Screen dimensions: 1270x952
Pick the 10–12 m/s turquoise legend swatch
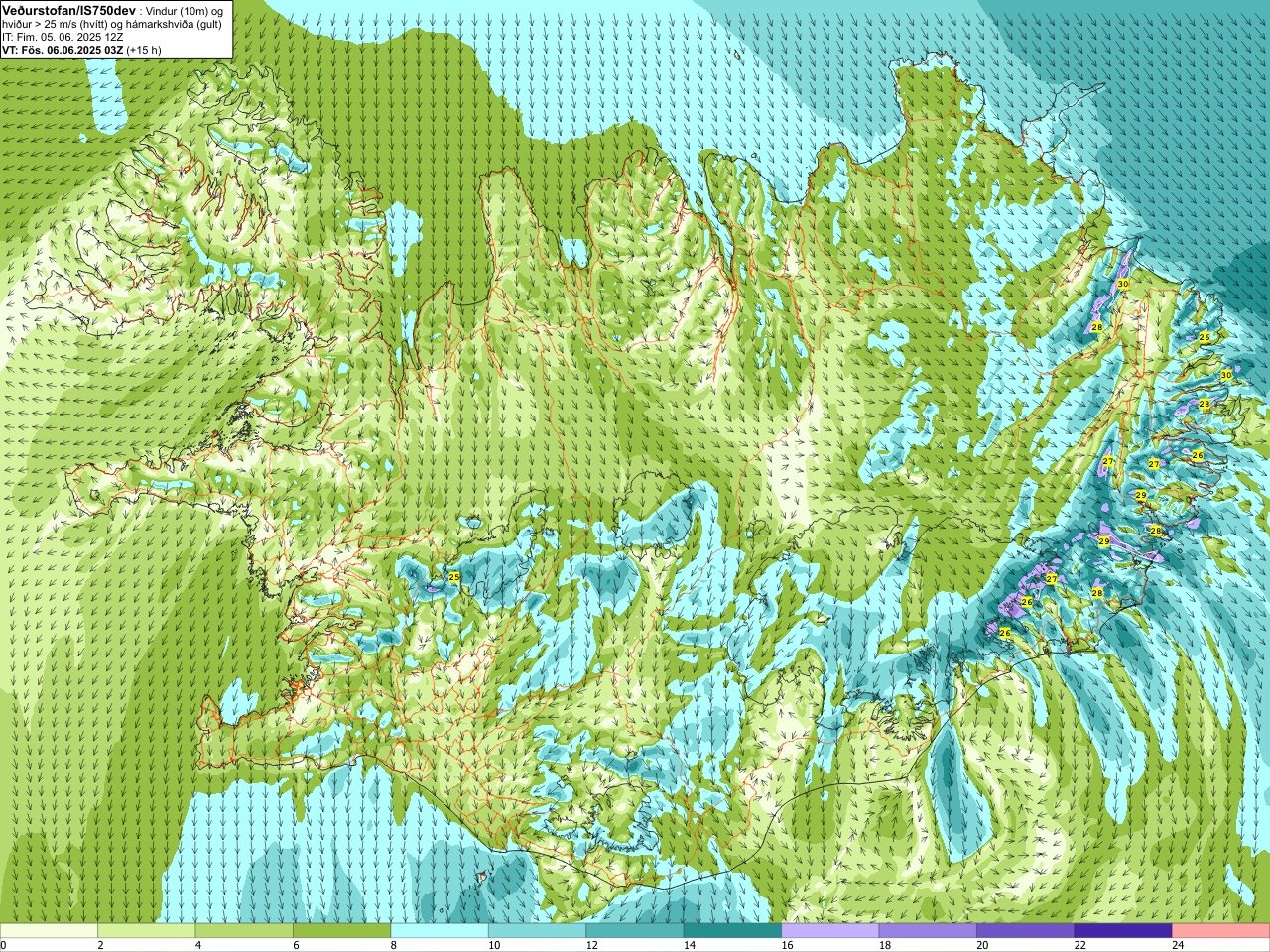click(x=538, y=931)
